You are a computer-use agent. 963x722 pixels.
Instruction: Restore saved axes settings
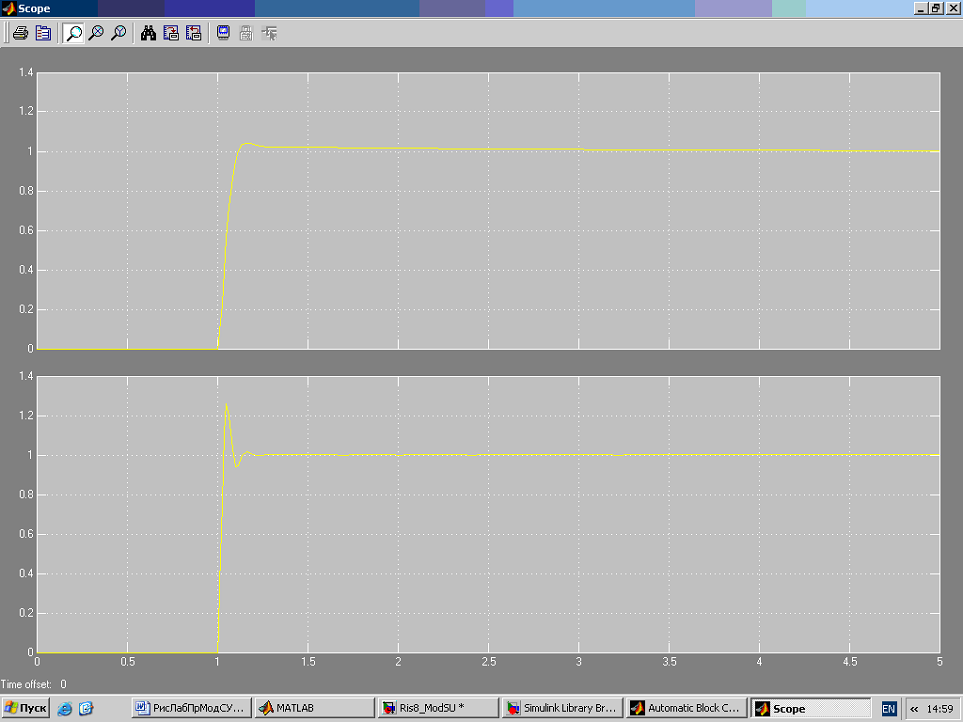click(193, 33)
